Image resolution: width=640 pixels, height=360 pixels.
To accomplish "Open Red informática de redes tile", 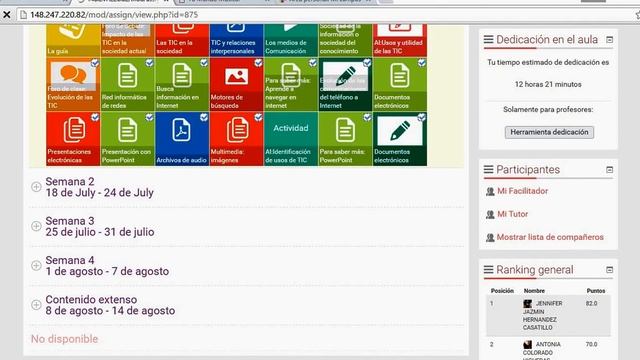I will (127, 84).
